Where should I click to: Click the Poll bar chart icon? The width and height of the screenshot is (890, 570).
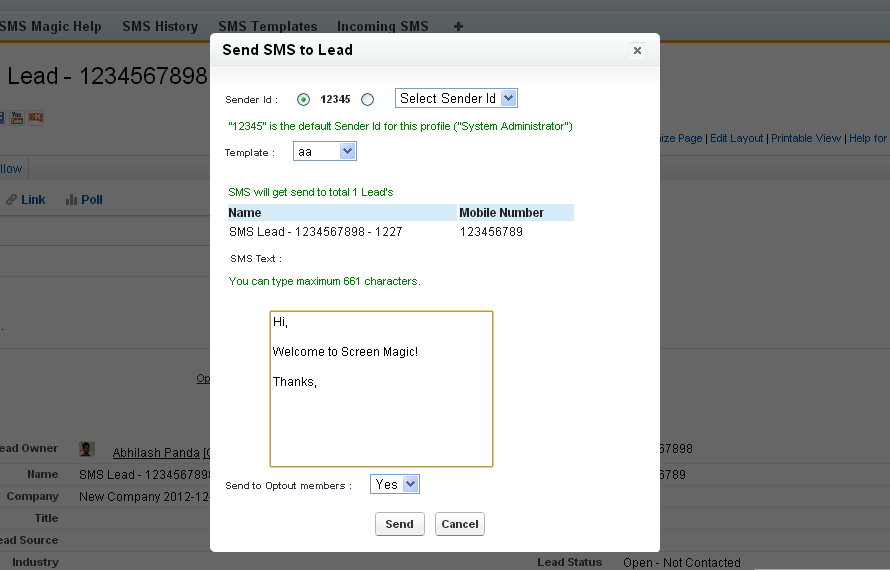pos(71,200)
